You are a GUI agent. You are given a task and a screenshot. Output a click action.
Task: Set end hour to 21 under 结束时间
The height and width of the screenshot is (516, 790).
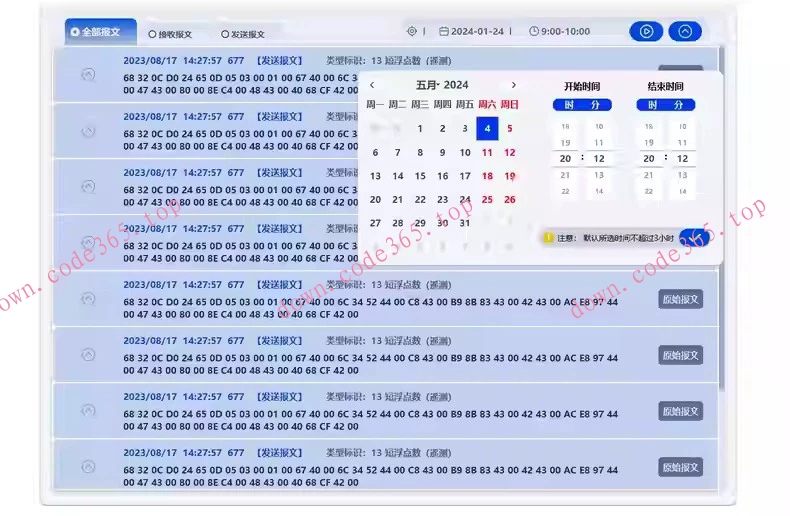pyautogui.click(x=649, y=175)
